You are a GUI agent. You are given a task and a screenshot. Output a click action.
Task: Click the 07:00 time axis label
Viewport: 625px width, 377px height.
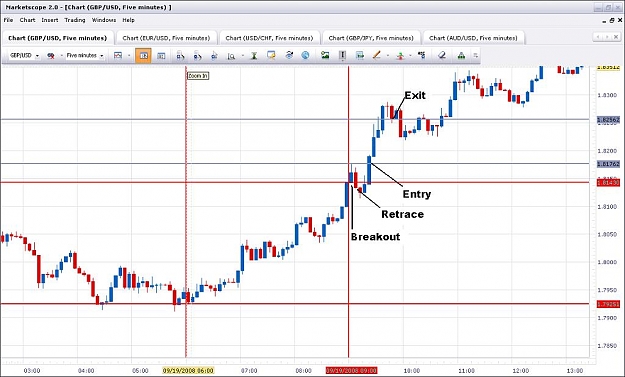click(249, 371)
